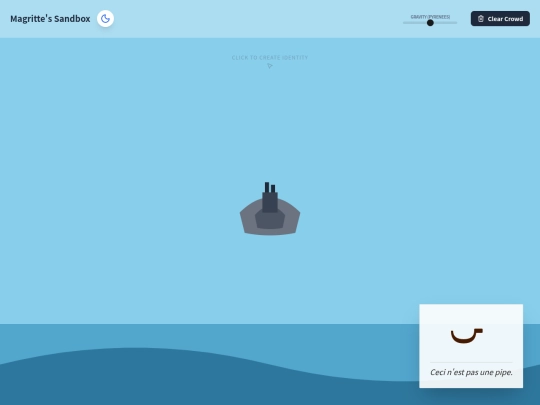Click the trash icon in Clear Crowd
This screenshot has width=540, height=405.
click(481, 19)
